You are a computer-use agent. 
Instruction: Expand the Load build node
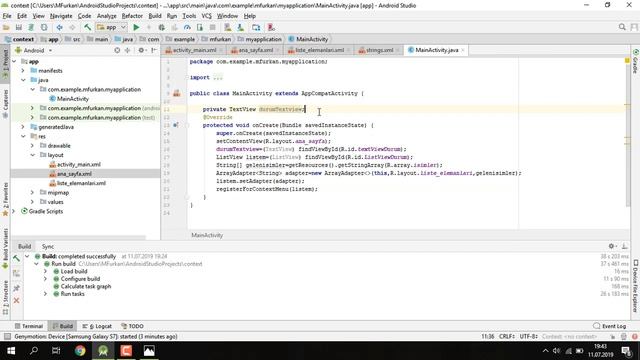click(45, 271)
